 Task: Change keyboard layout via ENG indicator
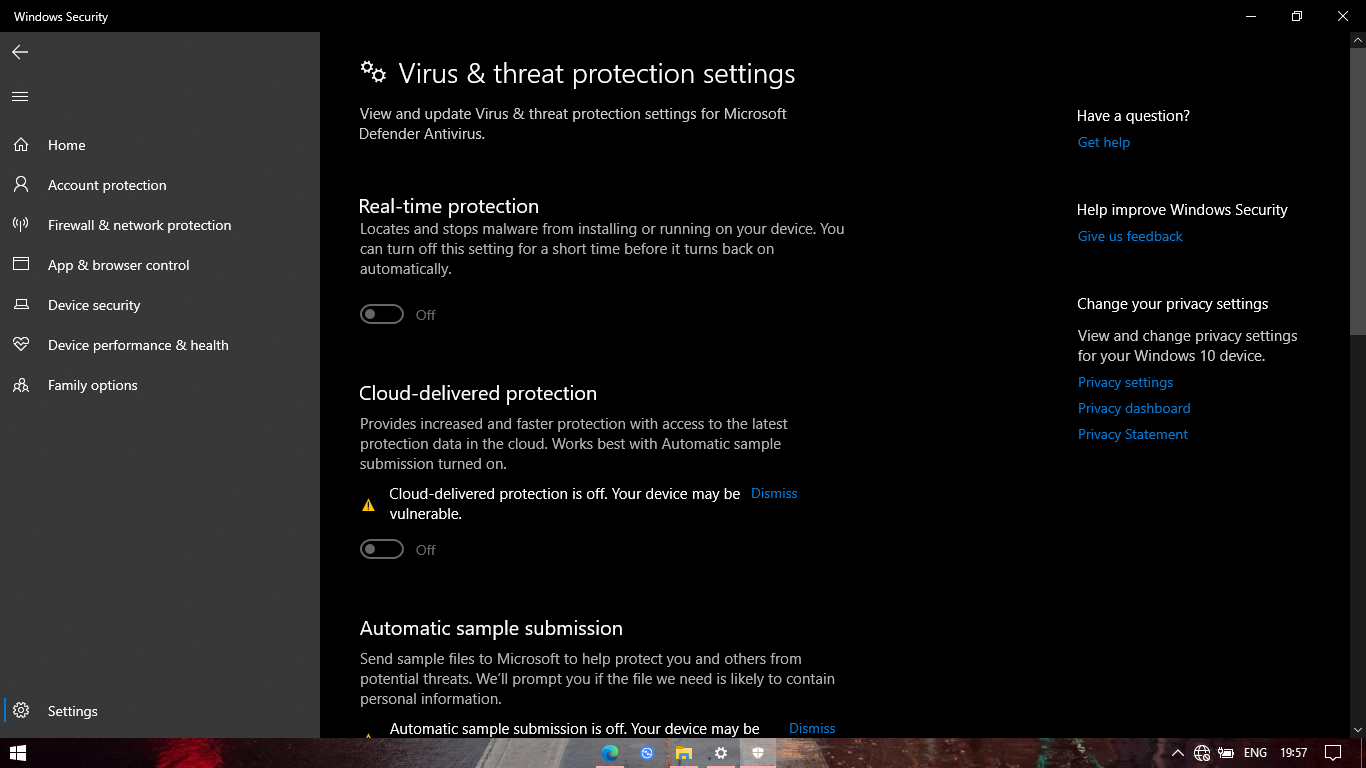point(1257,753)
